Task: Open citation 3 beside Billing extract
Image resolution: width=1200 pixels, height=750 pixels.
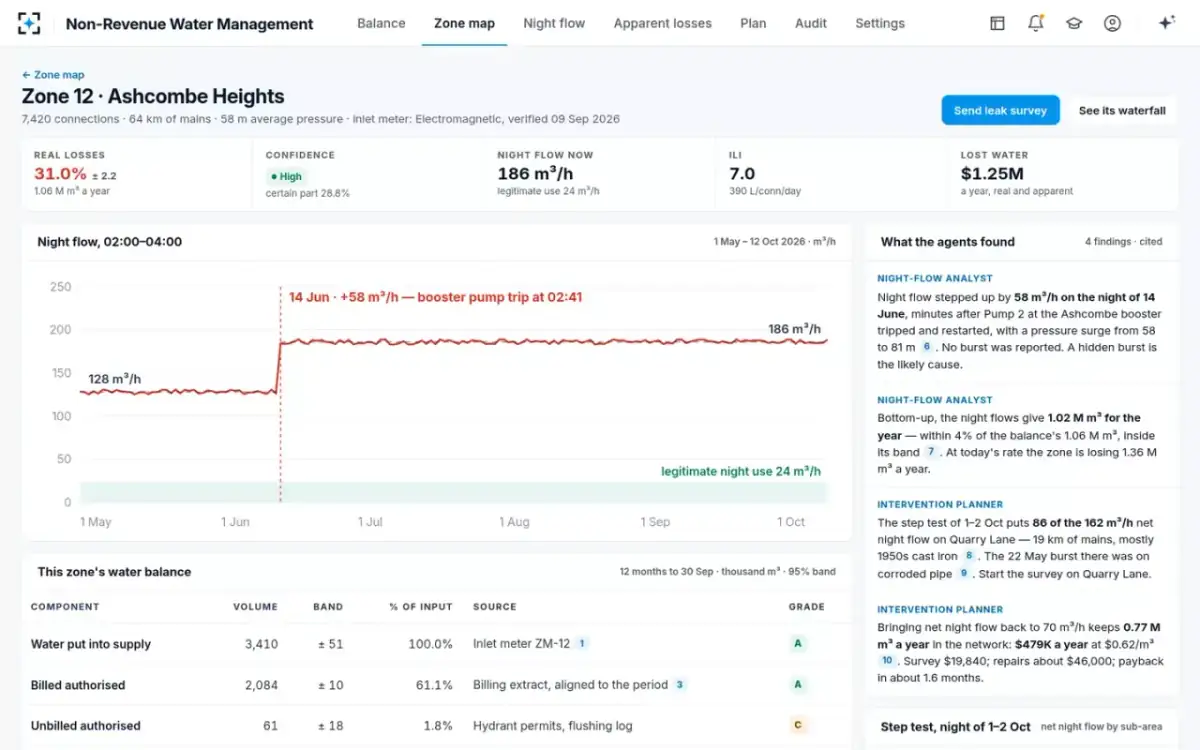Action: coord(680,685)
